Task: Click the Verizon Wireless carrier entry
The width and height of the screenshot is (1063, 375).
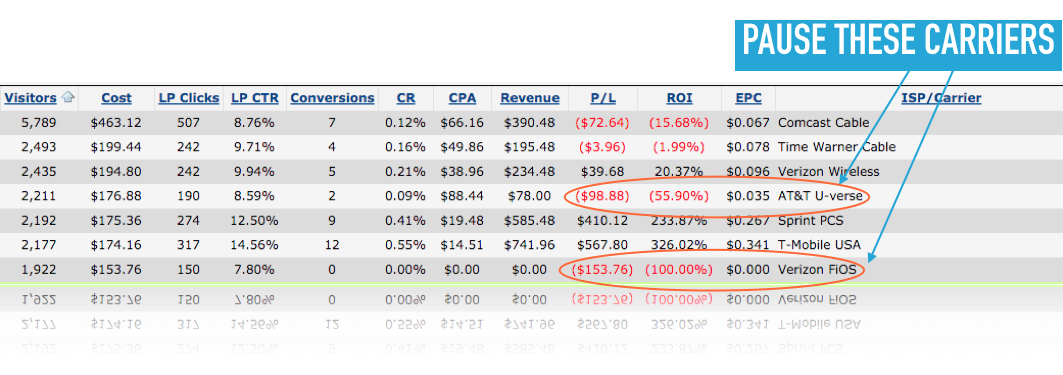Action: pyautogui.click(x=828, y=172)
